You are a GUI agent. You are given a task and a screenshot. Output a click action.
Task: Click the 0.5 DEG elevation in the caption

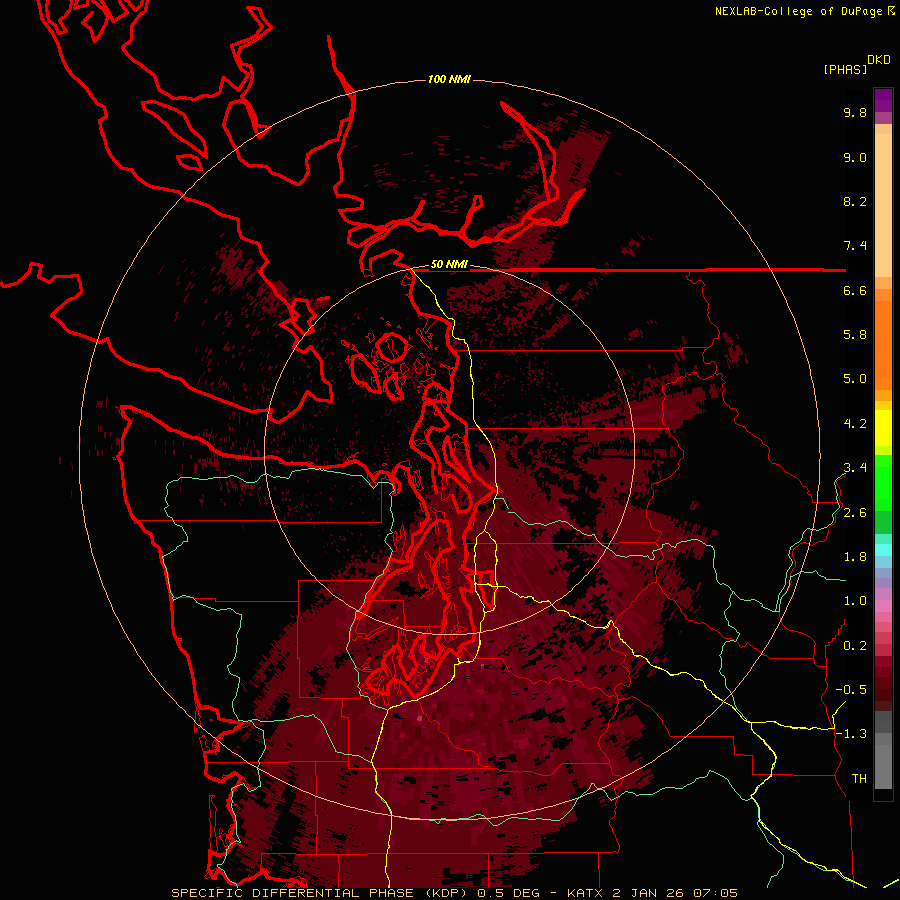pos(508,893)
